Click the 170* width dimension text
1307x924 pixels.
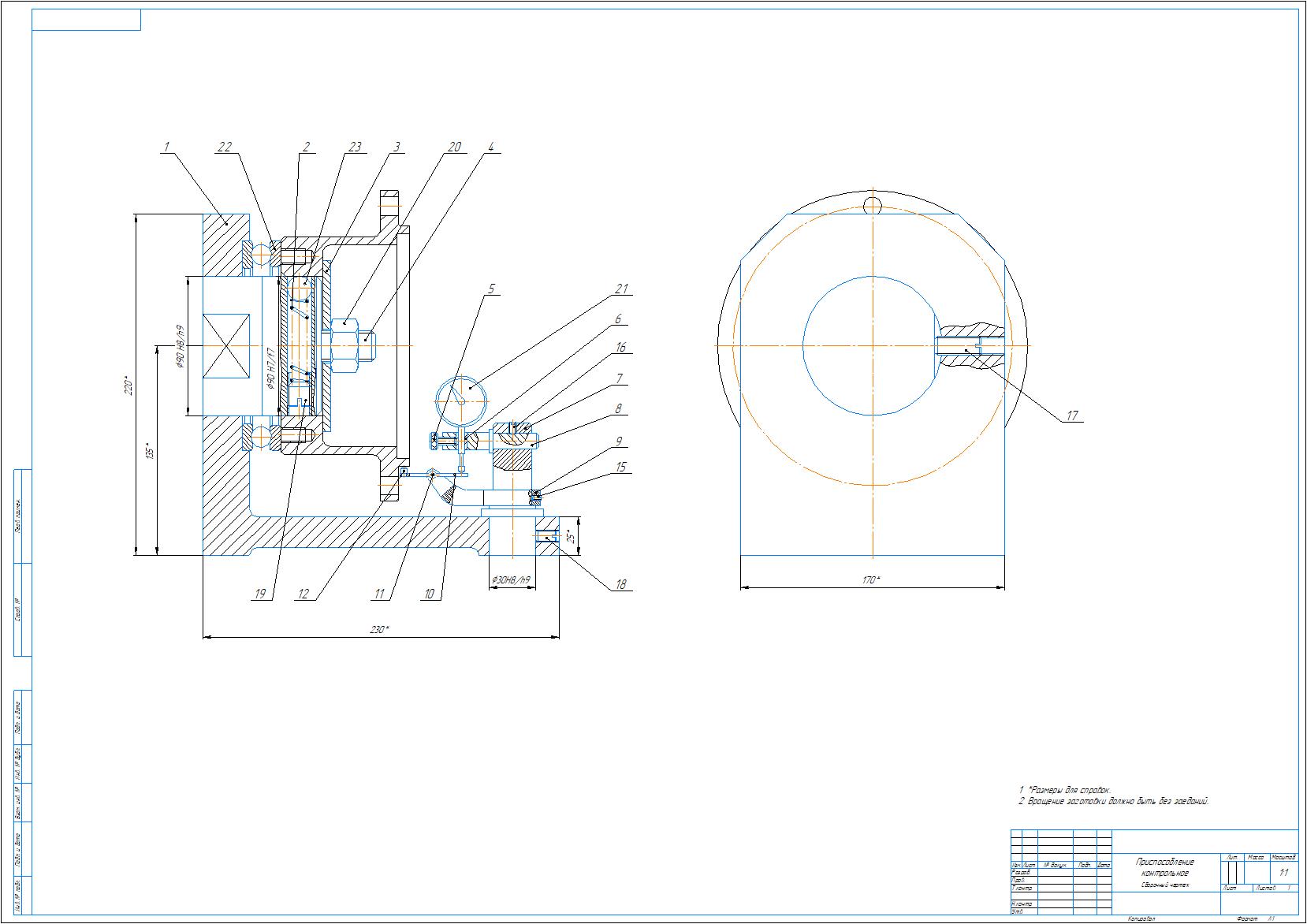coord(871,580)
